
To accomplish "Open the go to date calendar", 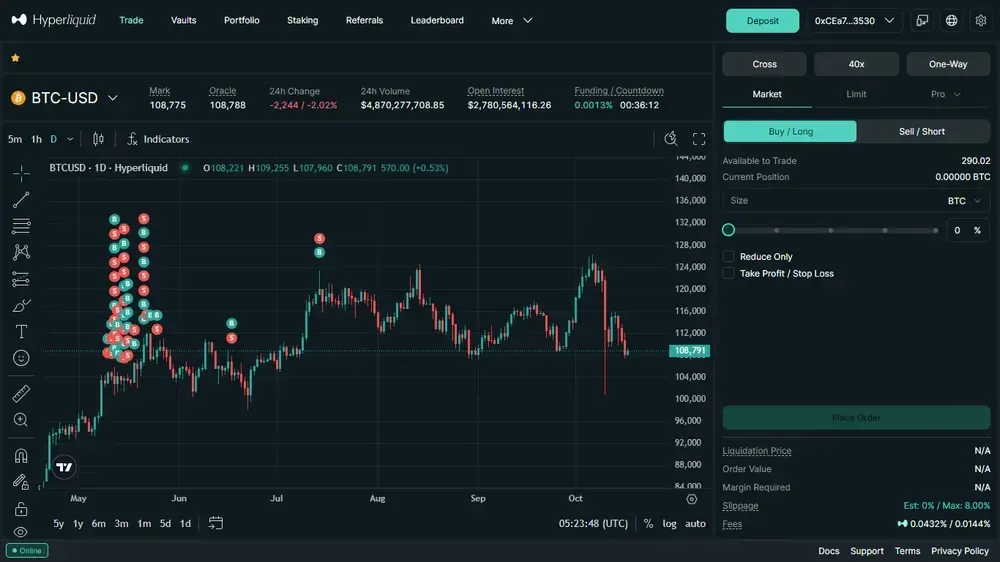I will point(216,523).
